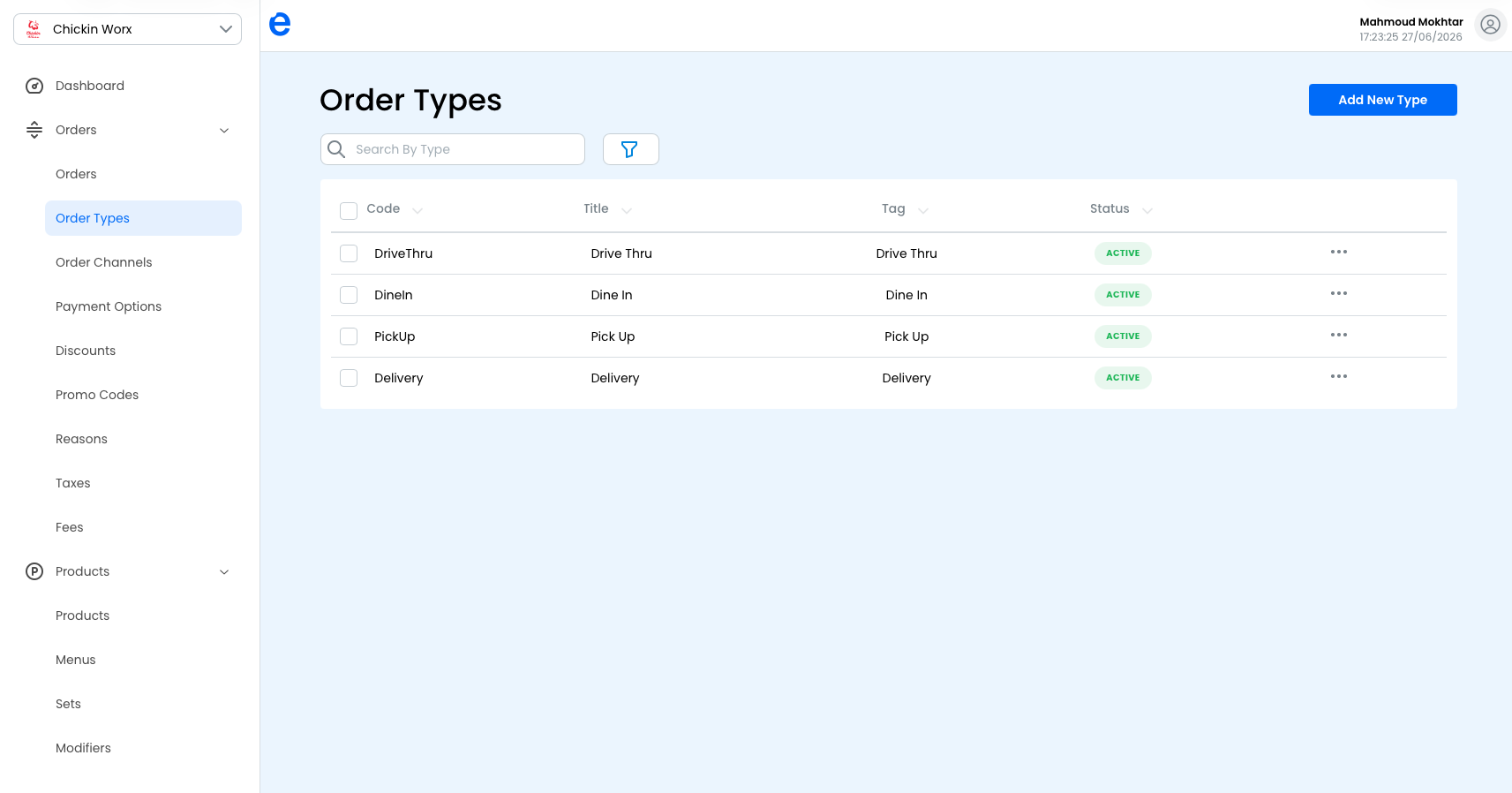
Task: Click the filter funnel icon button
Action: point(630,149)
